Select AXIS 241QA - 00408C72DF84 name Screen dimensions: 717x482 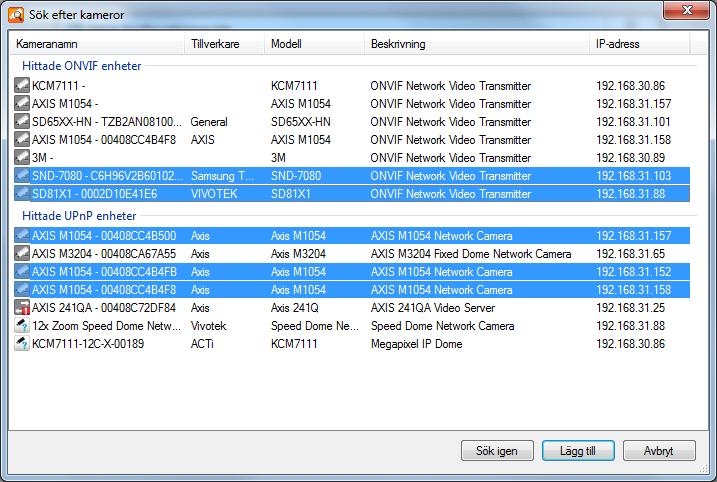[104, 308]
